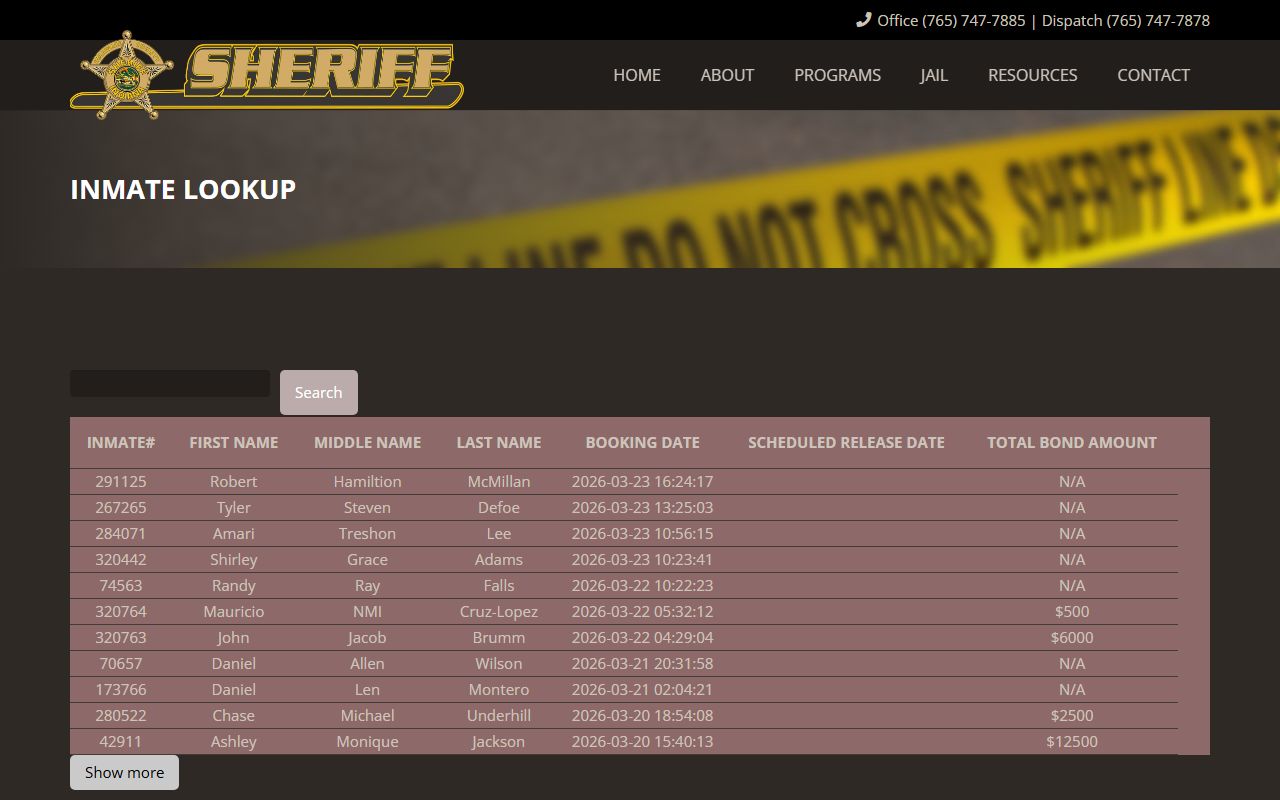1280x800 pixels.
Task: Call the Office number (765) 747-7885
Action: point(951,20)
